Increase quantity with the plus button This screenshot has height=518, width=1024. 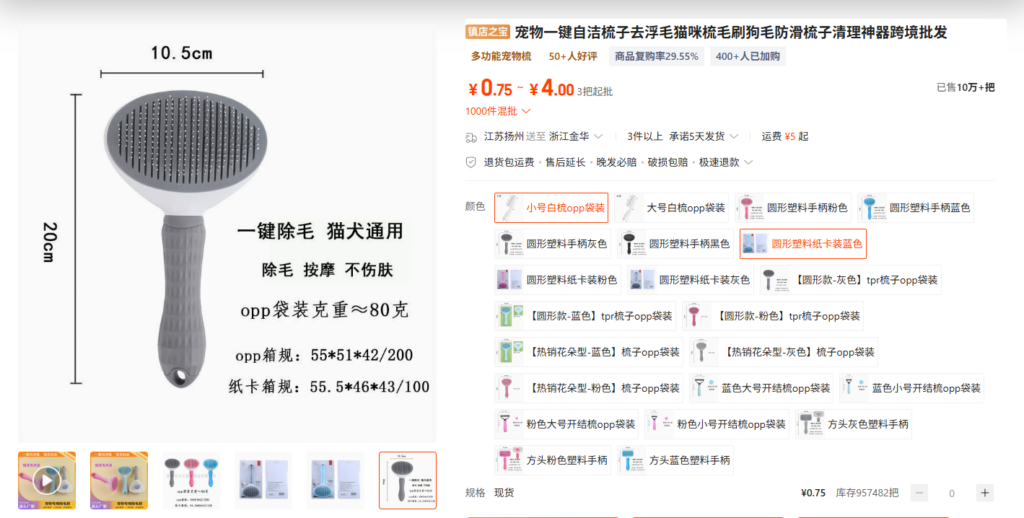985,493
